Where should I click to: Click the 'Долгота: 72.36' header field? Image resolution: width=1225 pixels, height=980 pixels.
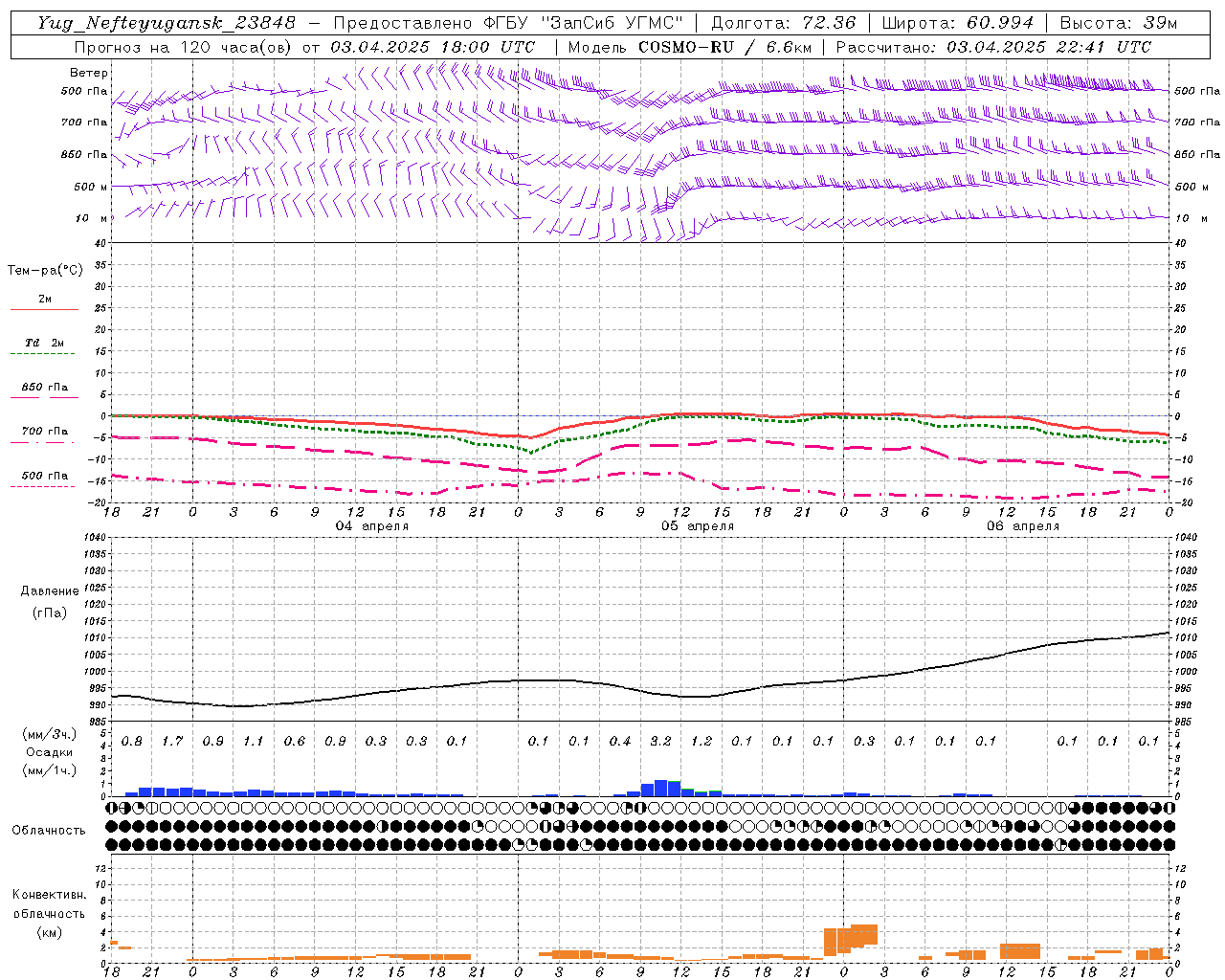(784, 23)
